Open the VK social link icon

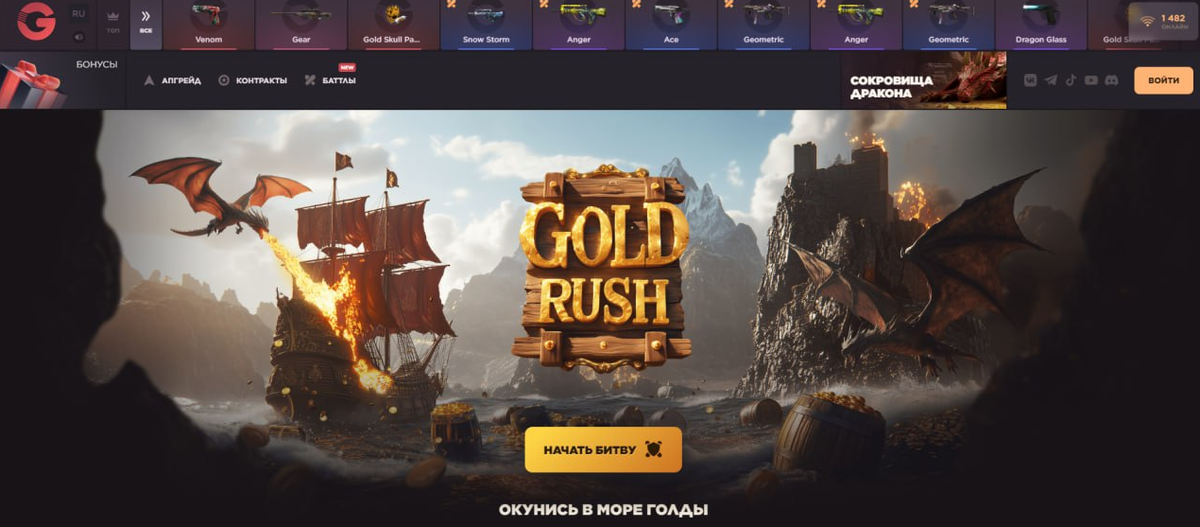[1030, 80]
